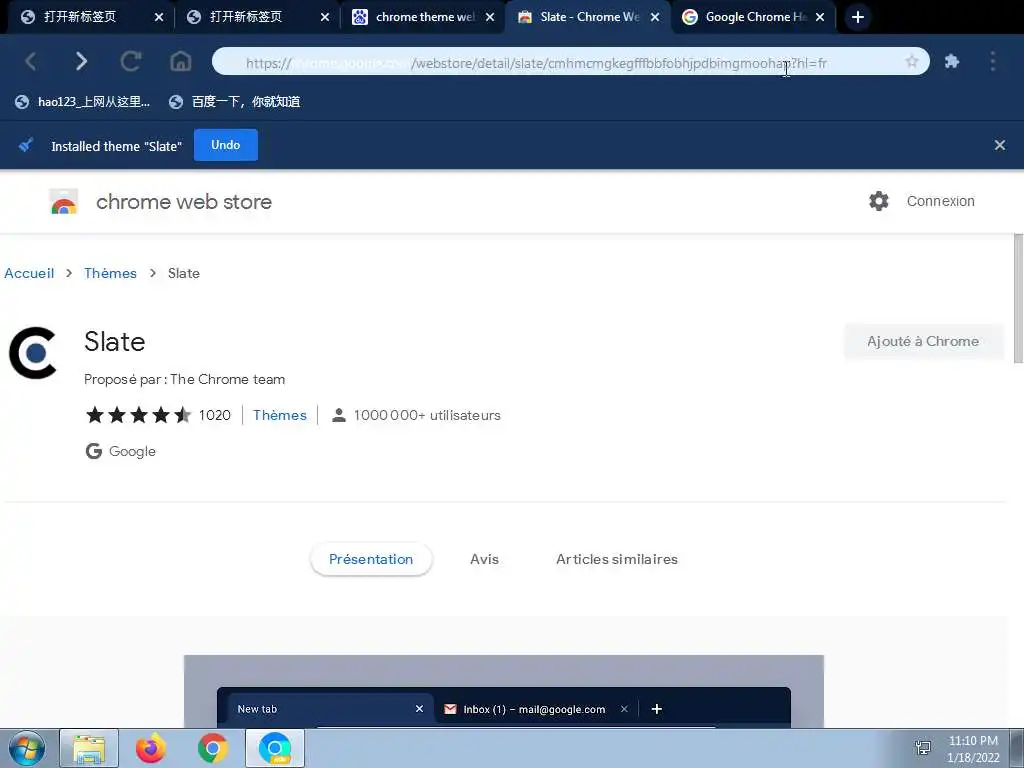Close the Slate - Chrome Web Store tab
The height and width of the screenshot is (768, 1024).
point(655,17)
